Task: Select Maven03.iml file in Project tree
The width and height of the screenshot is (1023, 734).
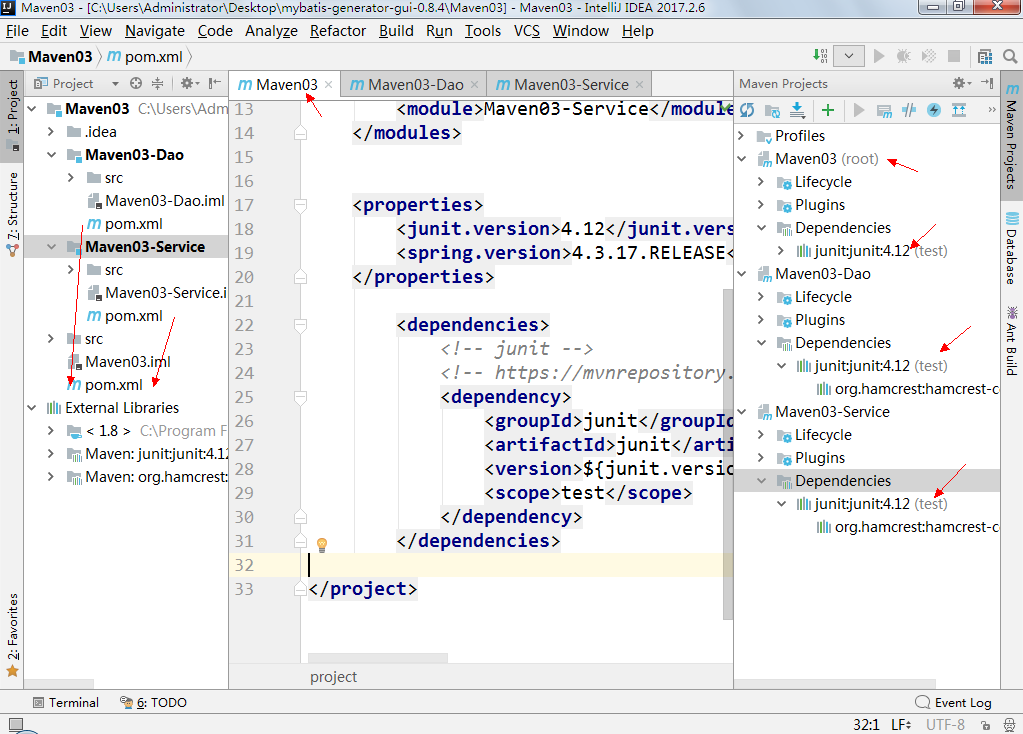Action: click(x=119, y=361)
